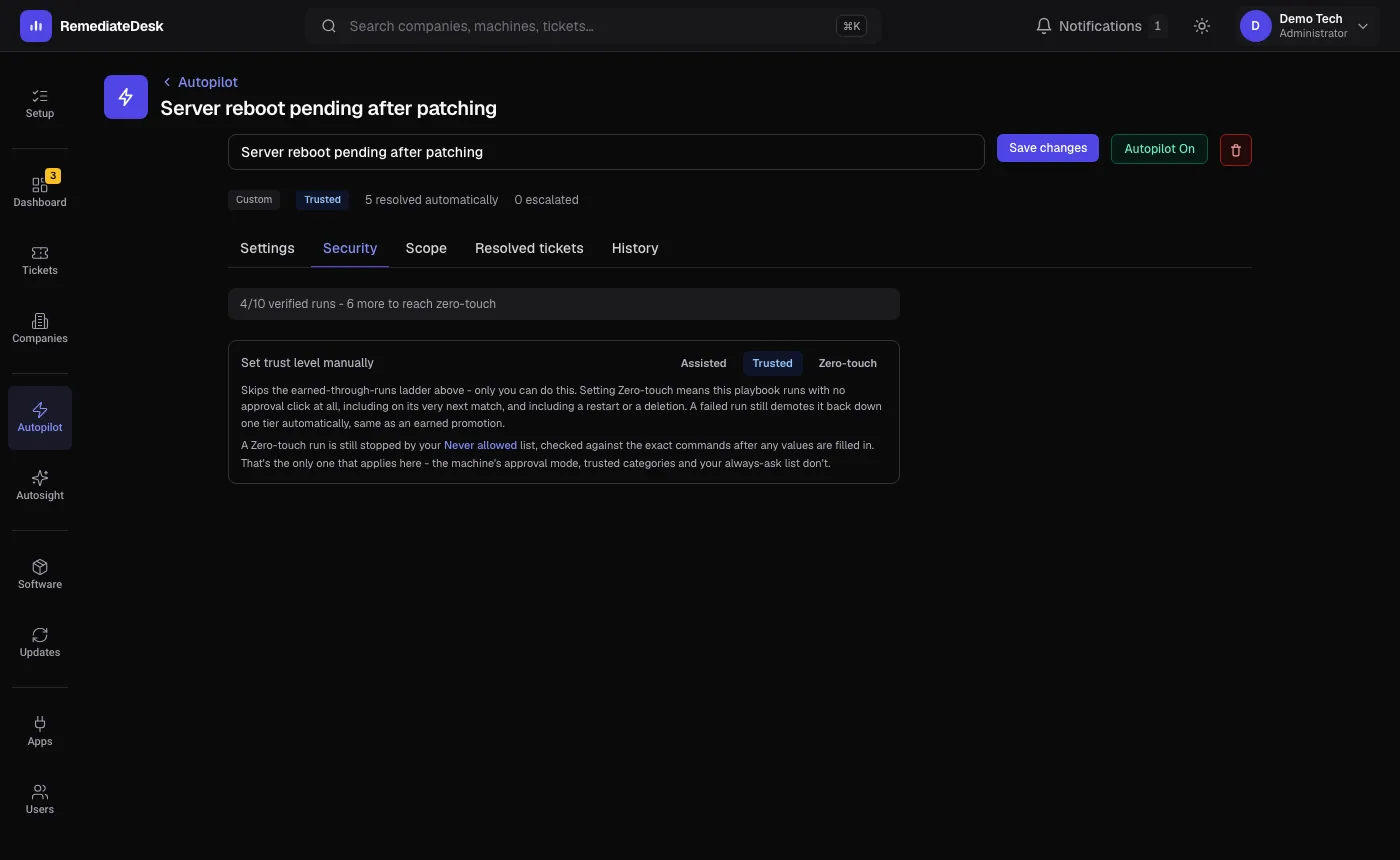Open Software in the sidebar
This screenshot has height=860, width=1400.
[x=40, y=574]
